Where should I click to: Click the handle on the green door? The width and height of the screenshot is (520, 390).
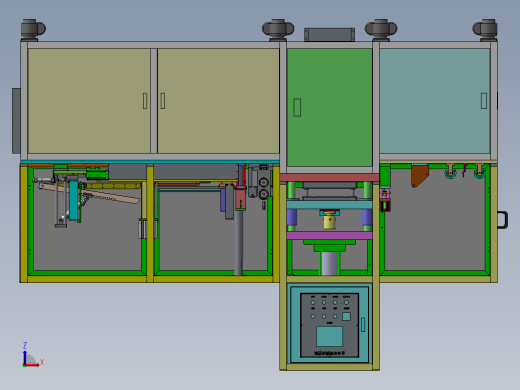297,107
